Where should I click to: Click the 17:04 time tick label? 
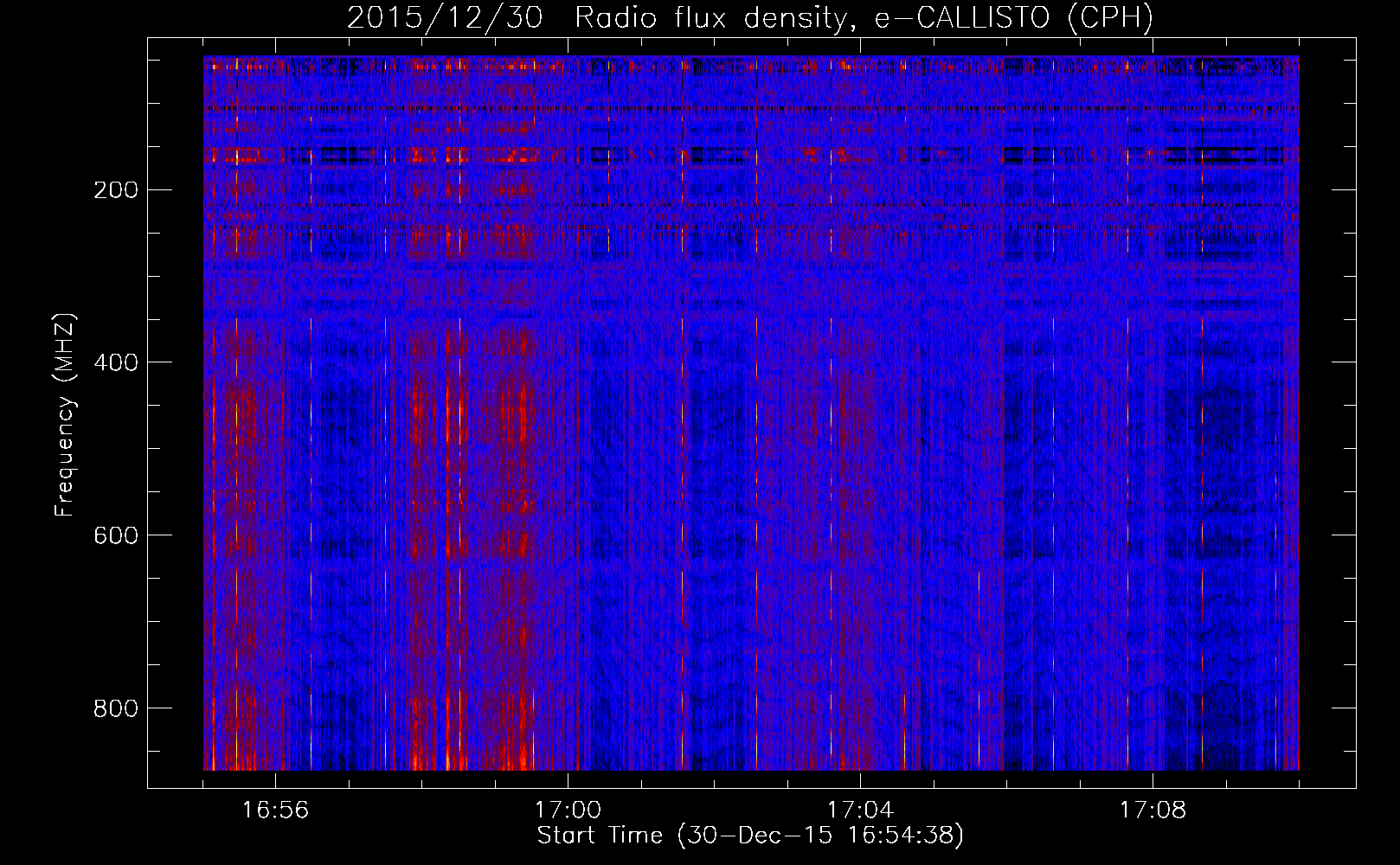click(861, 811)
